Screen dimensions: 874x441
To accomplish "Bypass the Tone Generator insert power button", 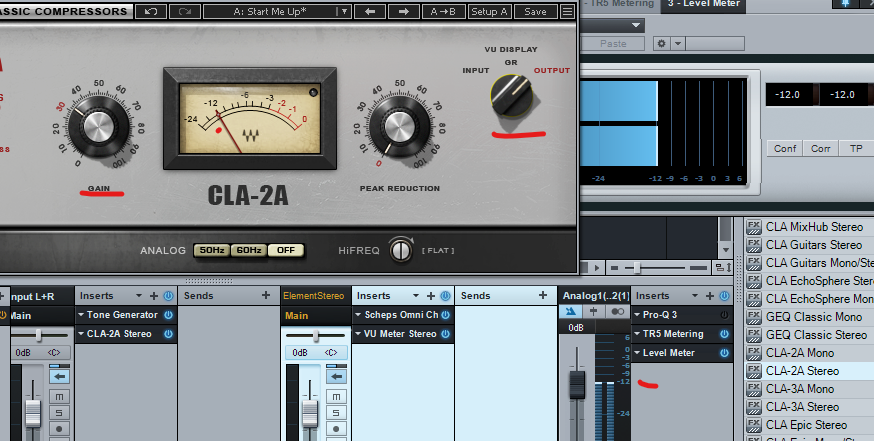I will click(168, 315).
